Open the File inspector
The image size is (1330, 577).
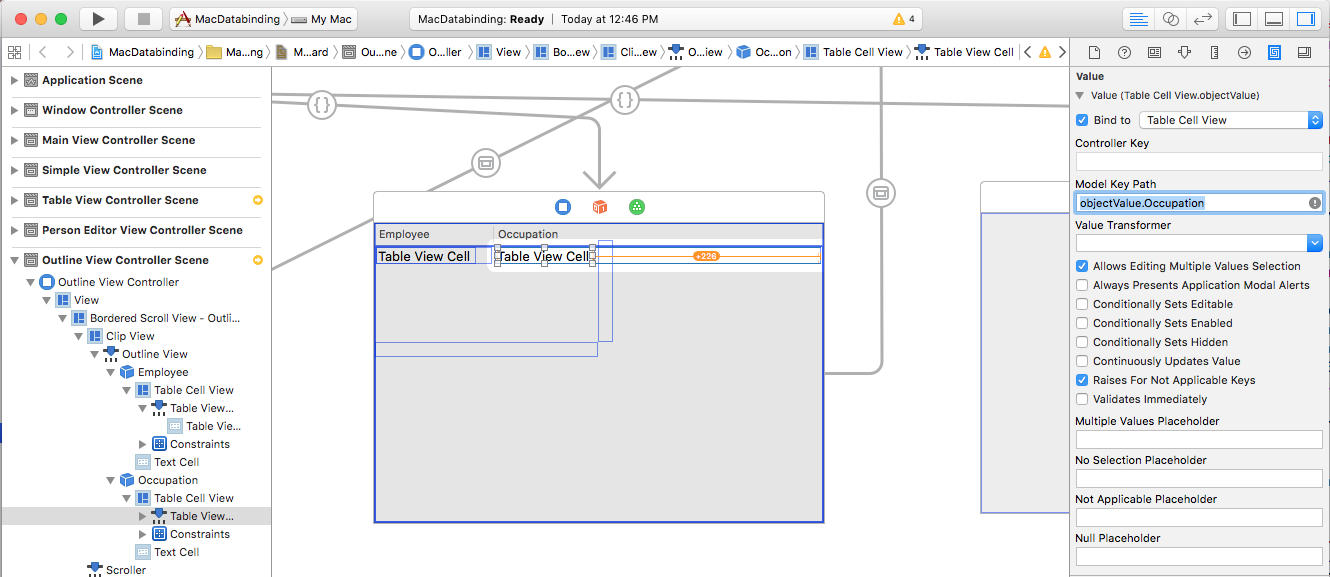tap(1094, 52)
